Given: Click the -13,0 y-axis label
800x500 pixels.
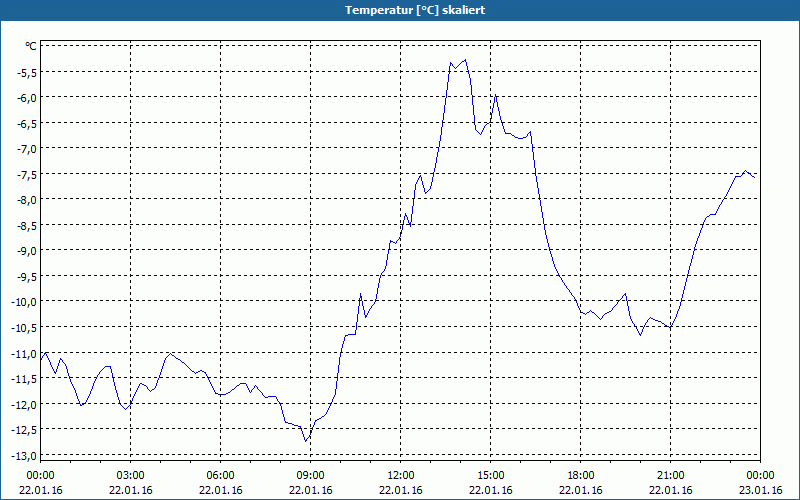Looking at the screenshot, I should [24, 455].
